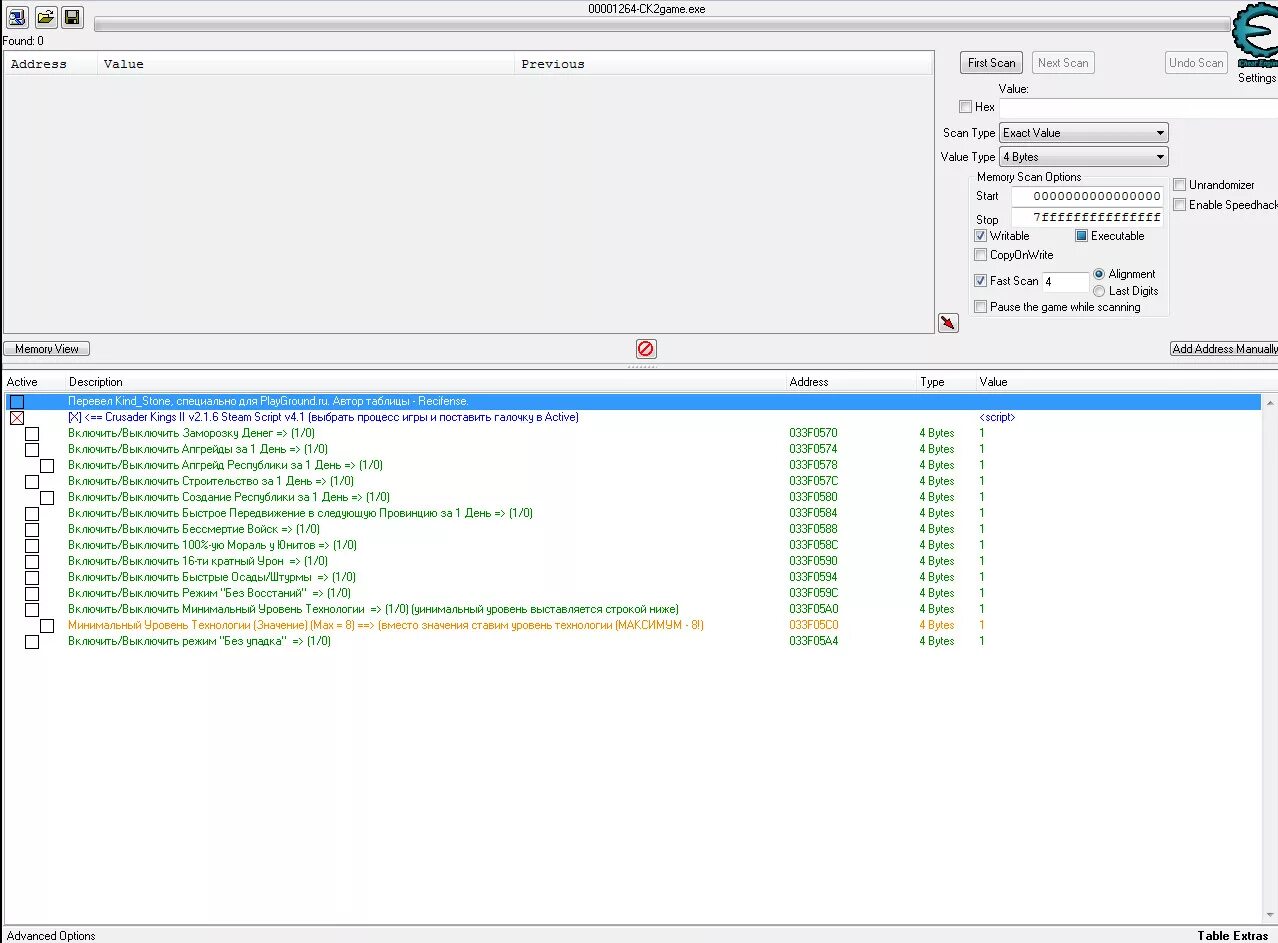Enable the CopyOnWrite checkbox
The image size is (1278, 943).
point(980,255)
